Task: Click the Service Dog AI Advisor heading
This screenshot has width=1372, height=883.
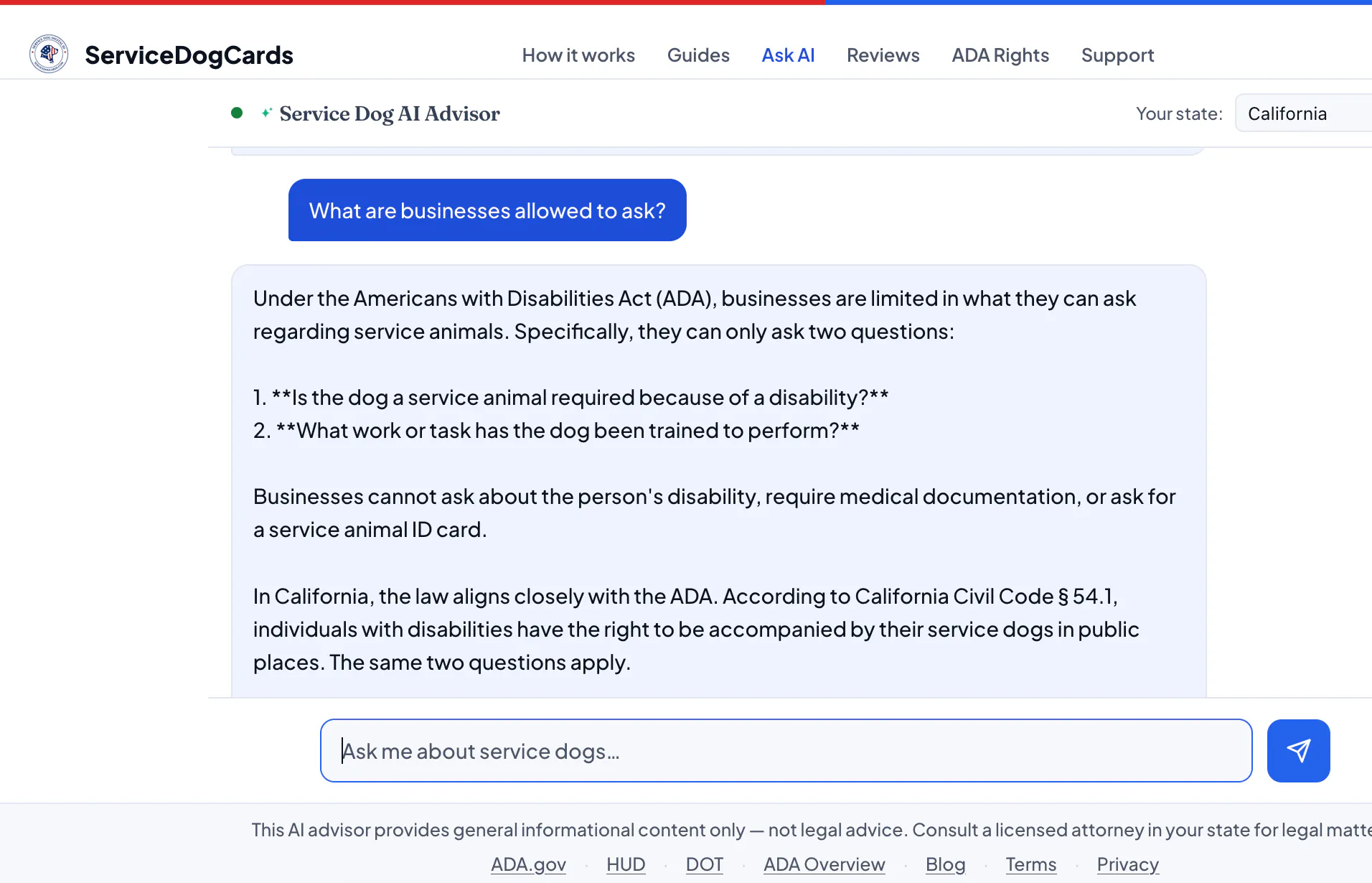Action: [x=390, y=113]
